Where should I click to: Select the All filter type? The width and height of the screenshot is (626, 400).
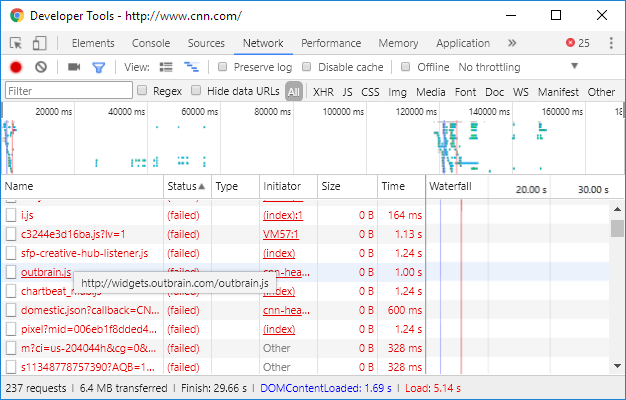294,92
